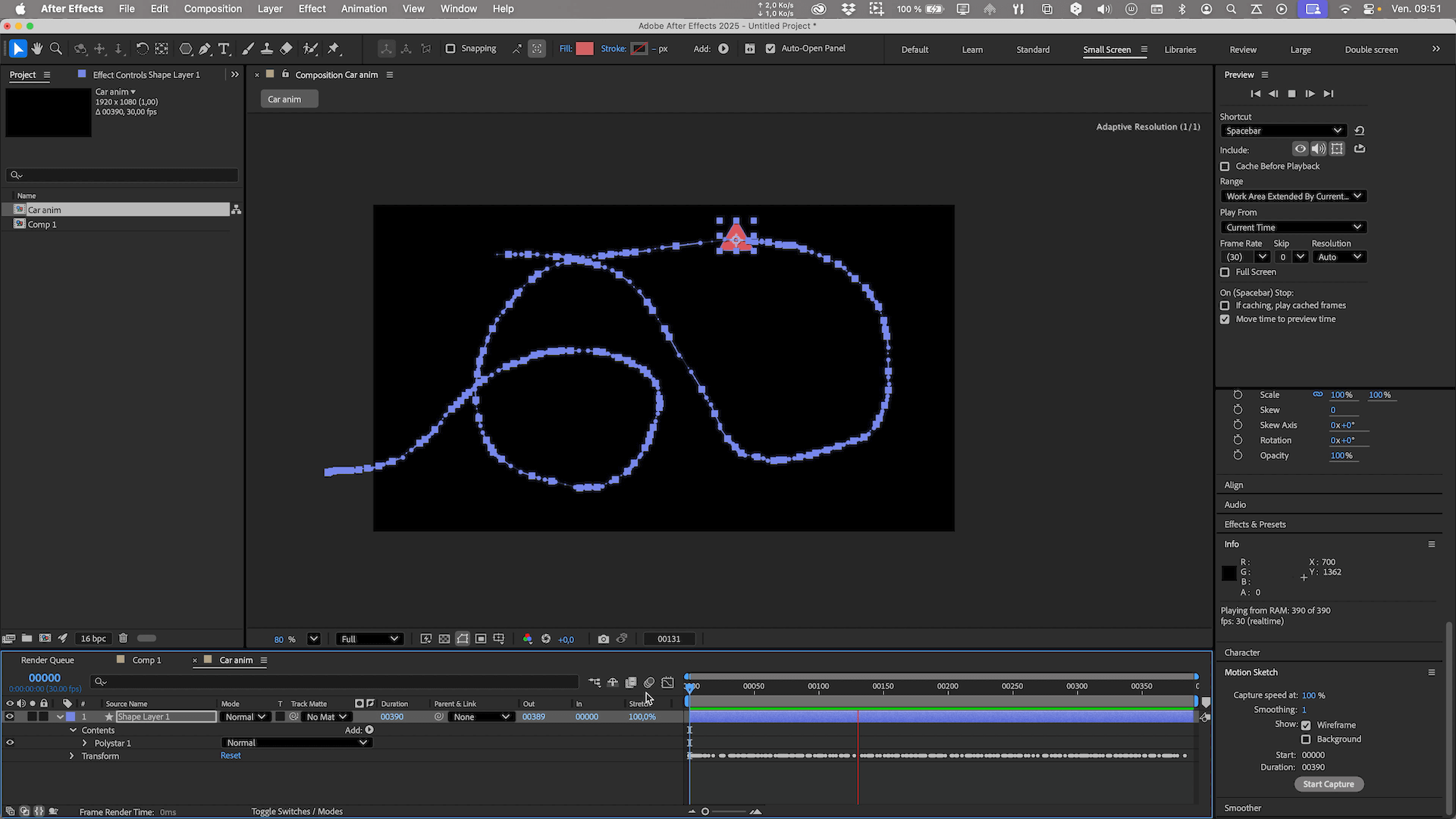Viewport: 1456px width, 819px height.
Task: Select the Eraser tool
Action: (286, 49)
